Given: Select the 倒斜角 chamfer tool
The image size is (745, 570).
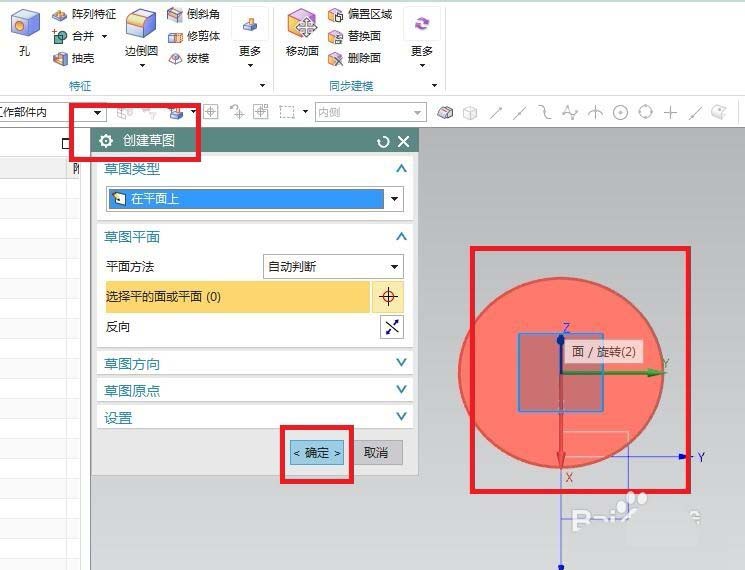Looking at the screenshot, I should (194, 14).
